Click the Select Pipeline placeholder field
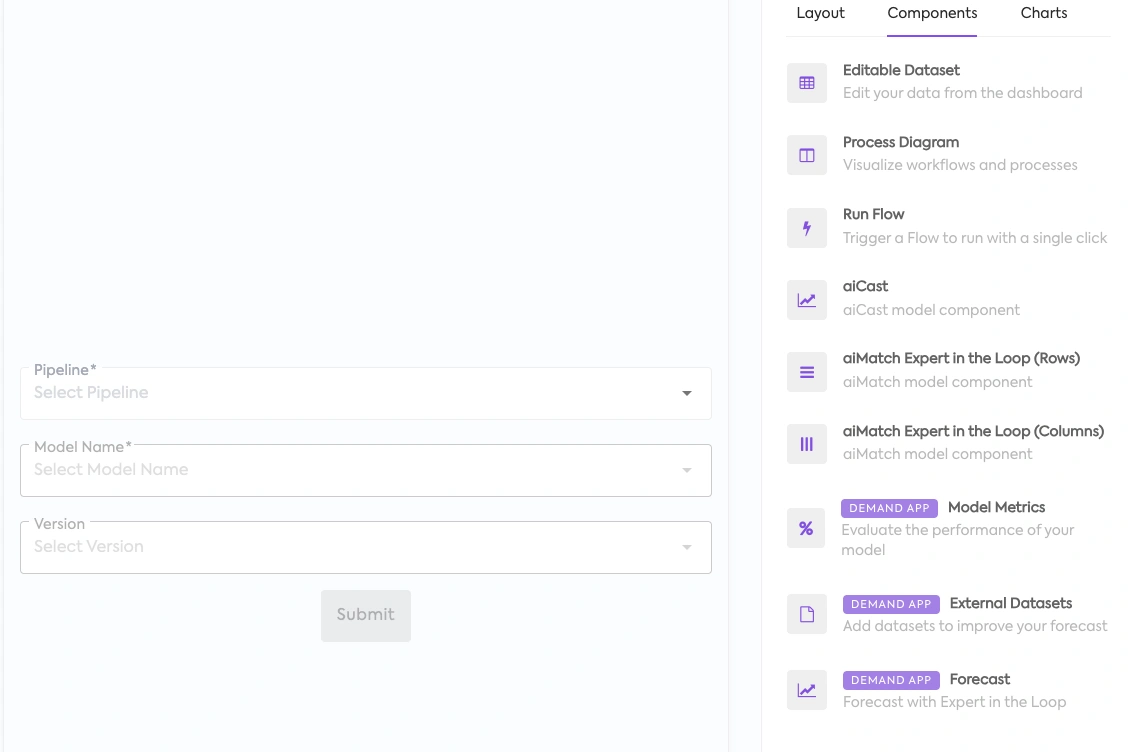Screen dimensions: 1130x752 coord(366,394)
